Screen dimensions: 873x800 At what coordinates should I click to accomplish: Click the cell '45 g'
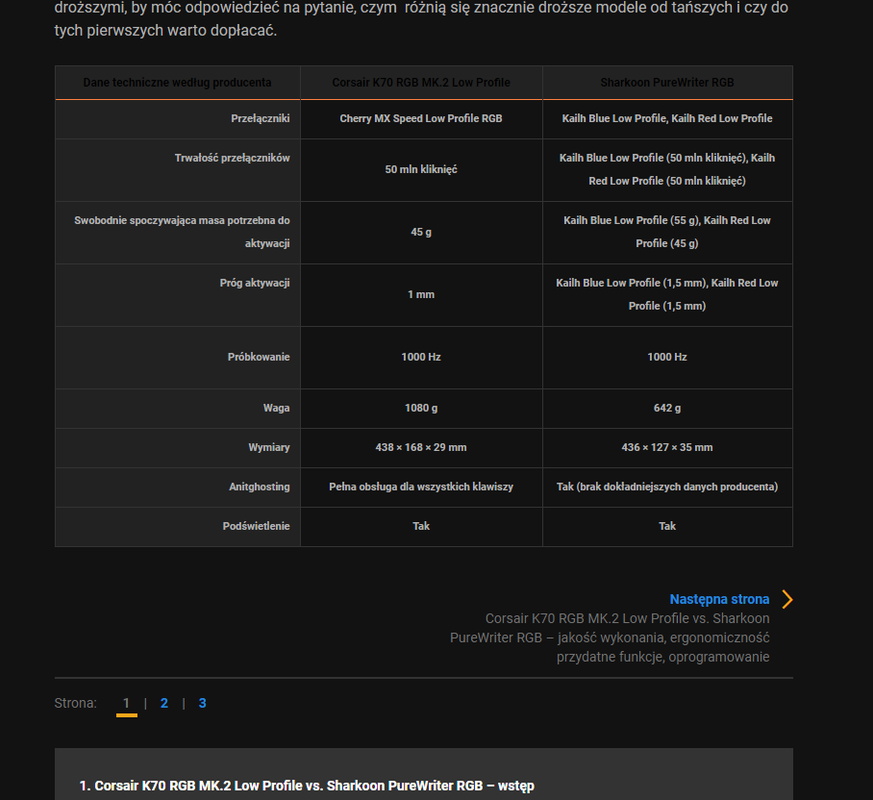coord(421,232)
